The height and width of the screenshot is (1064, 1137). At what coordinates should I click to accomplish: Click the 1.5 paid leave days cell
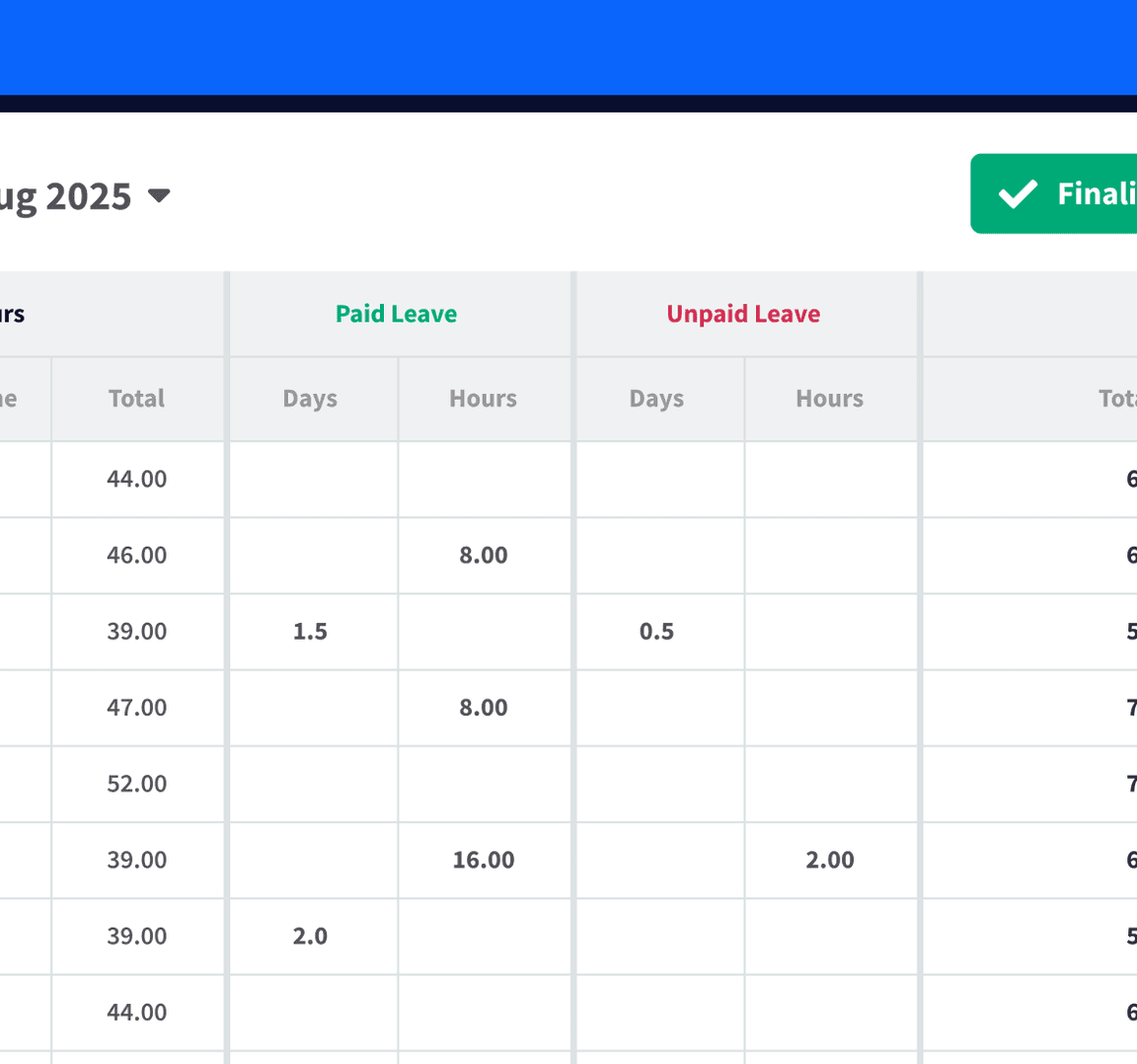coord(310,632)
